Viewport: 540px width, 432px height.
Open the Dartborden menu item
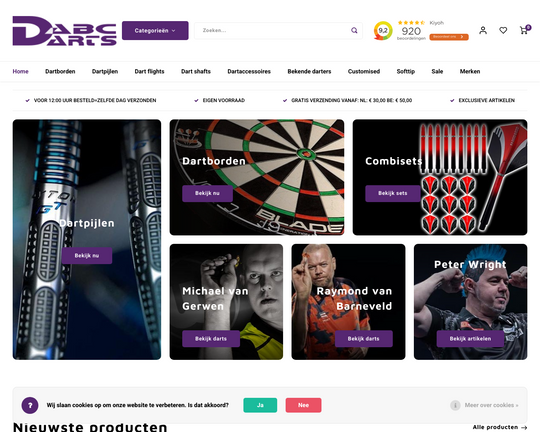(x=60, y=71)
